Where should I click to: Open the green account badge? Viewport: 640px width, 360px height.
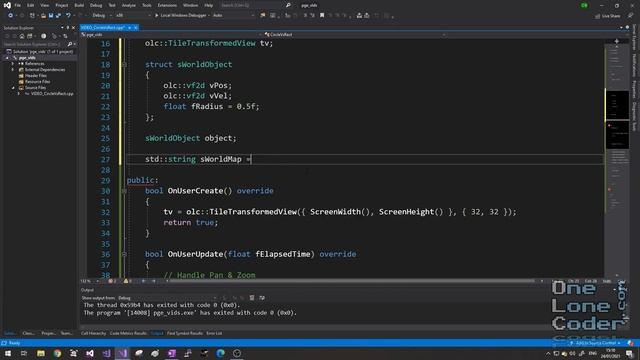(584, 5)
